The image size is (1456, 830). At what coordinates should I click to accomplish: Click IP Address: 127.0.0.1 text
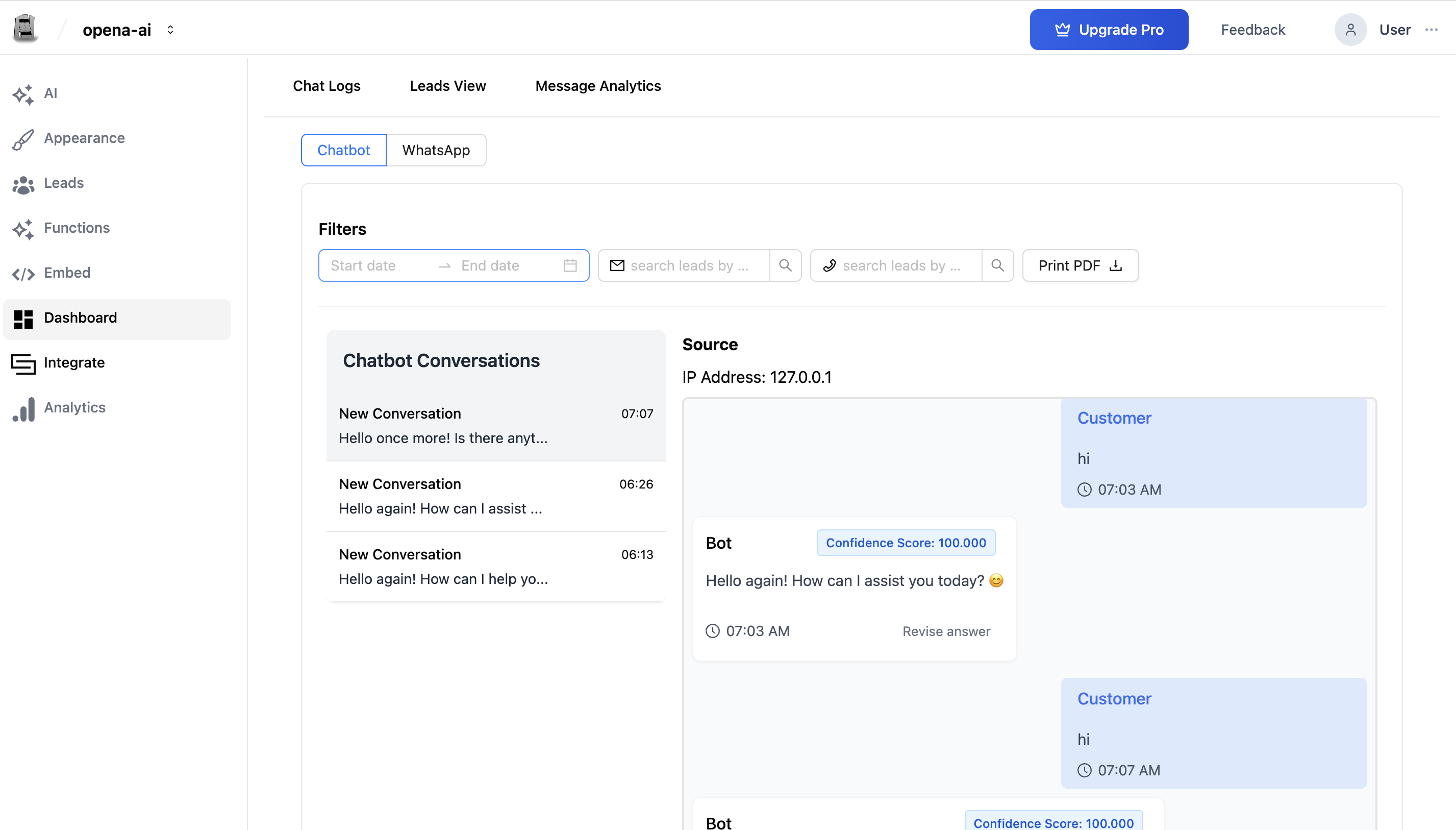[757, 377]
